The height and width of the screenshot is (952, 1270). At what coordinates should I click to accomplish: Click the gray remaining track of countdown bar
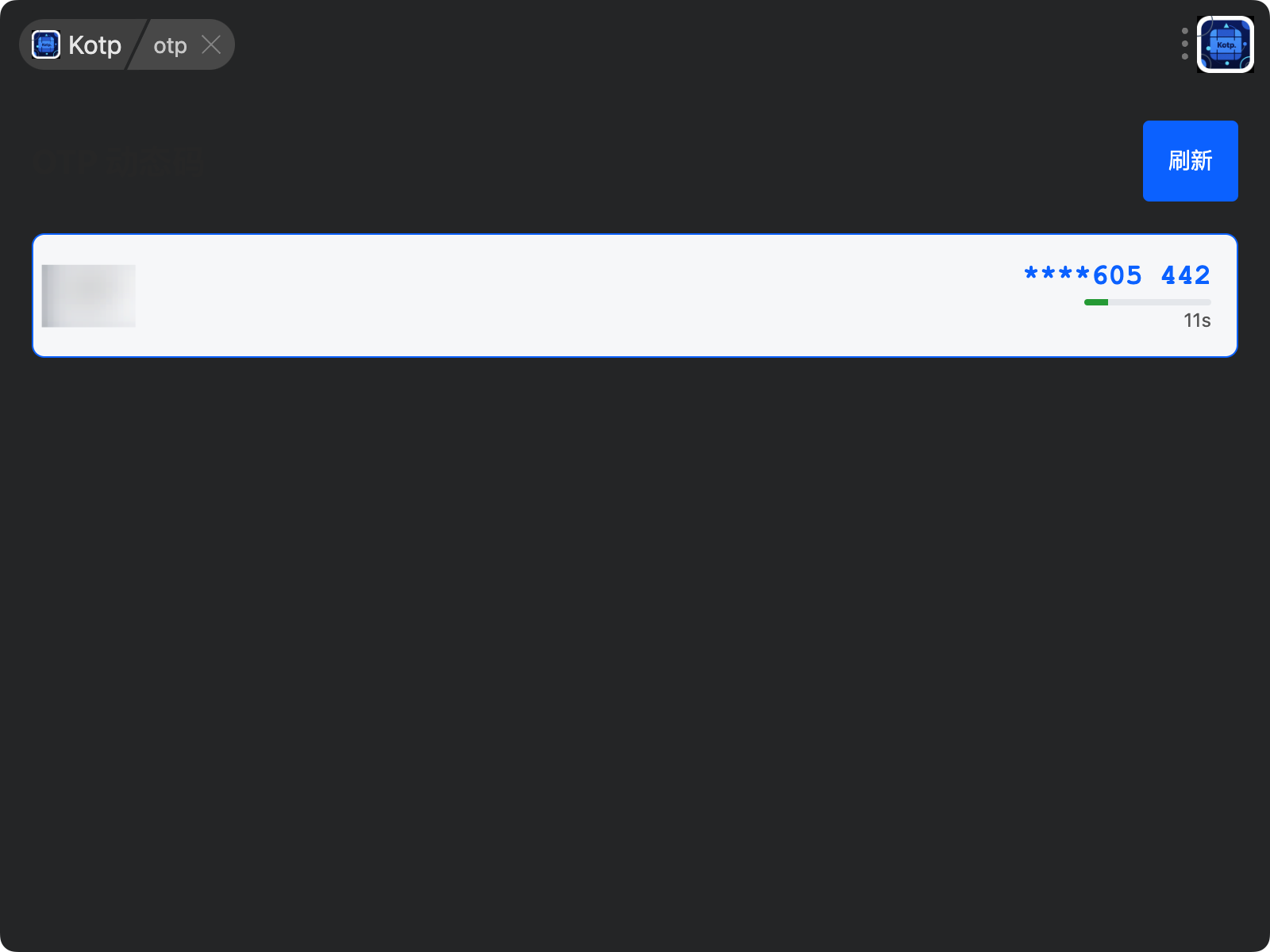(1160, 302)
